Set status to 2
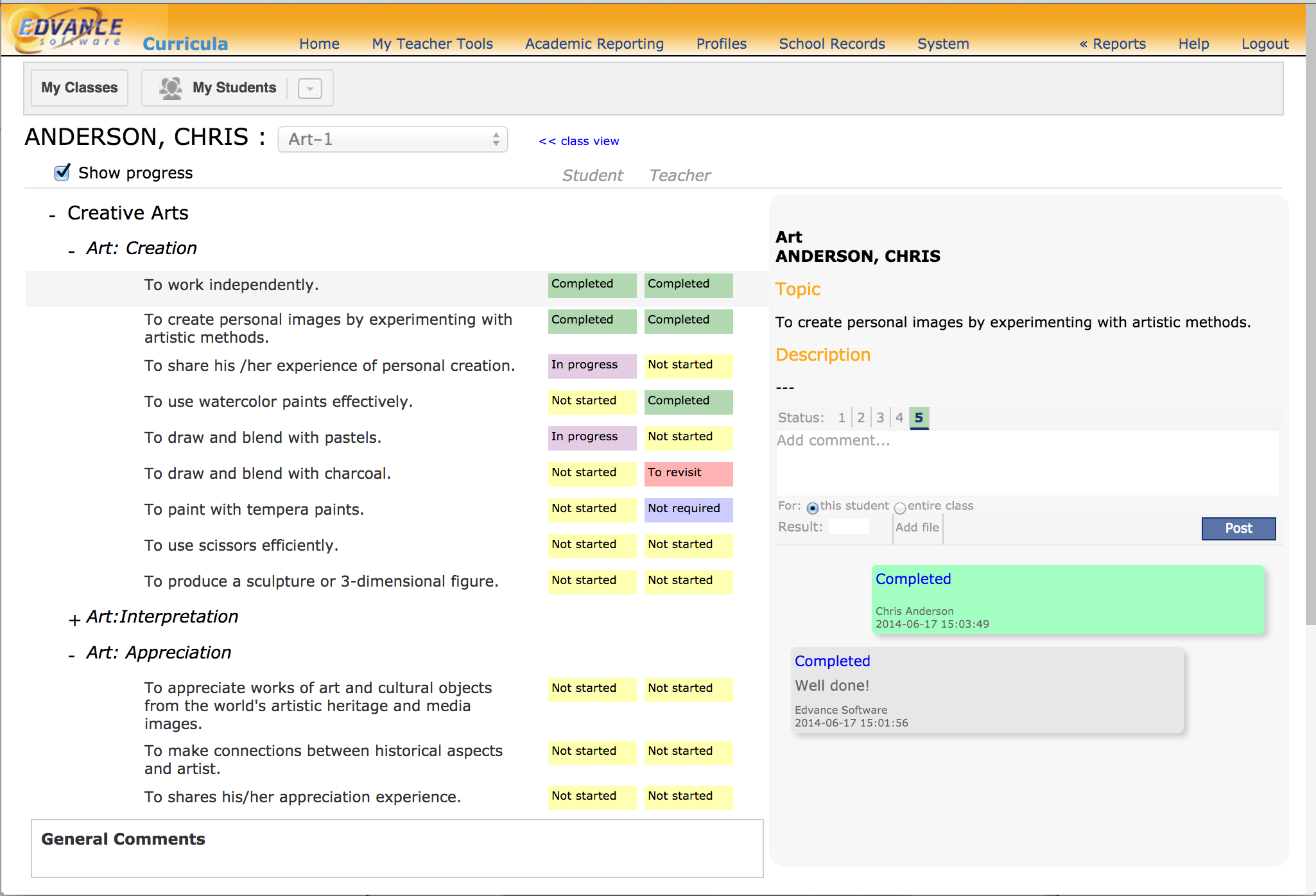The width and height of the screenshot is (1316, 896). coord(861,418)
